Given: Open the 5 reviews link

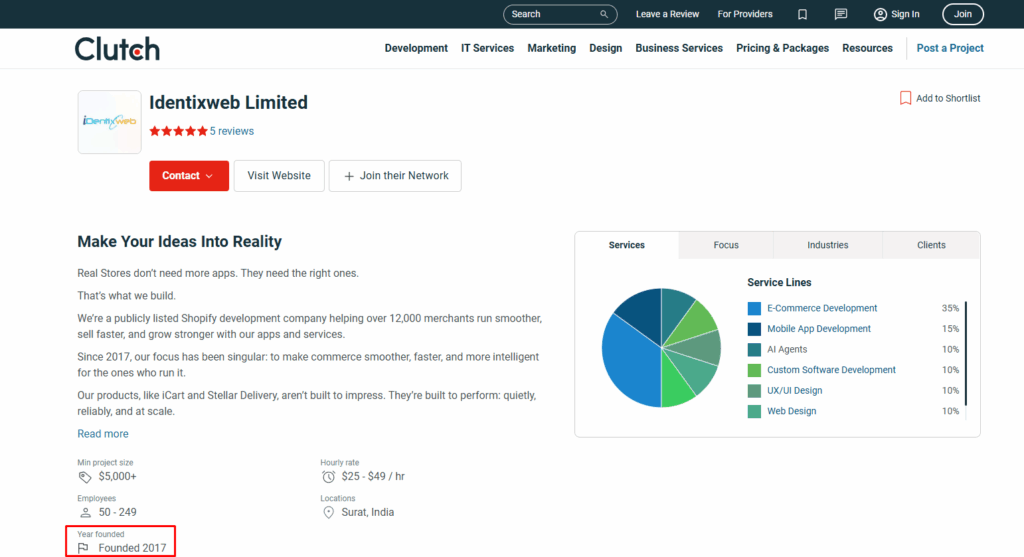Looking at the screenshot, I should (x=232, y=131).
